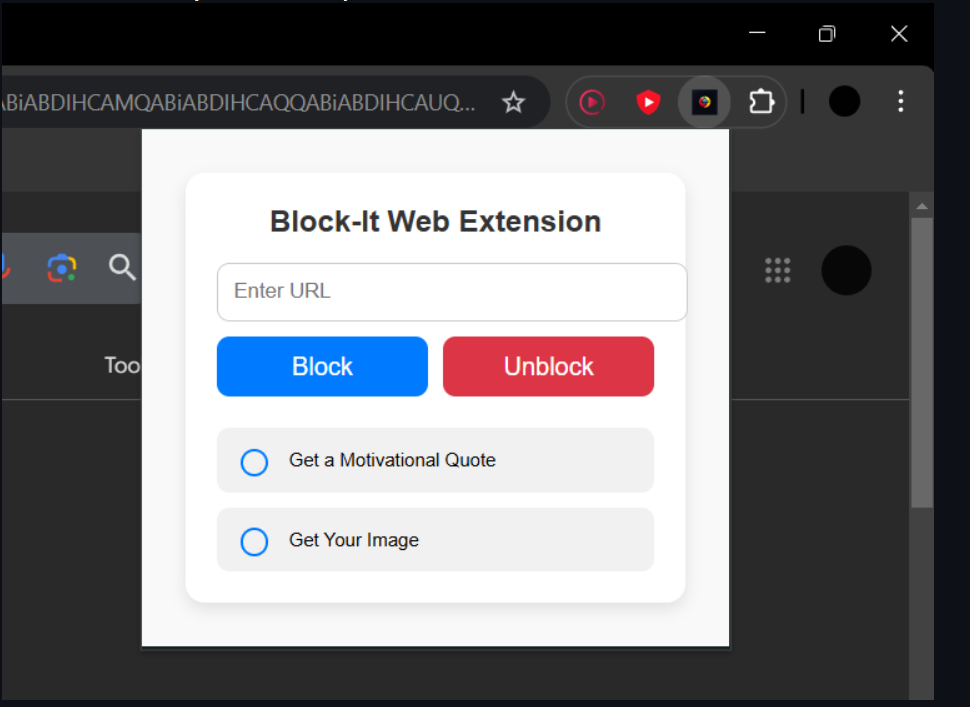Open the Chrome profile avatar in toolbar

pos(844,101)
